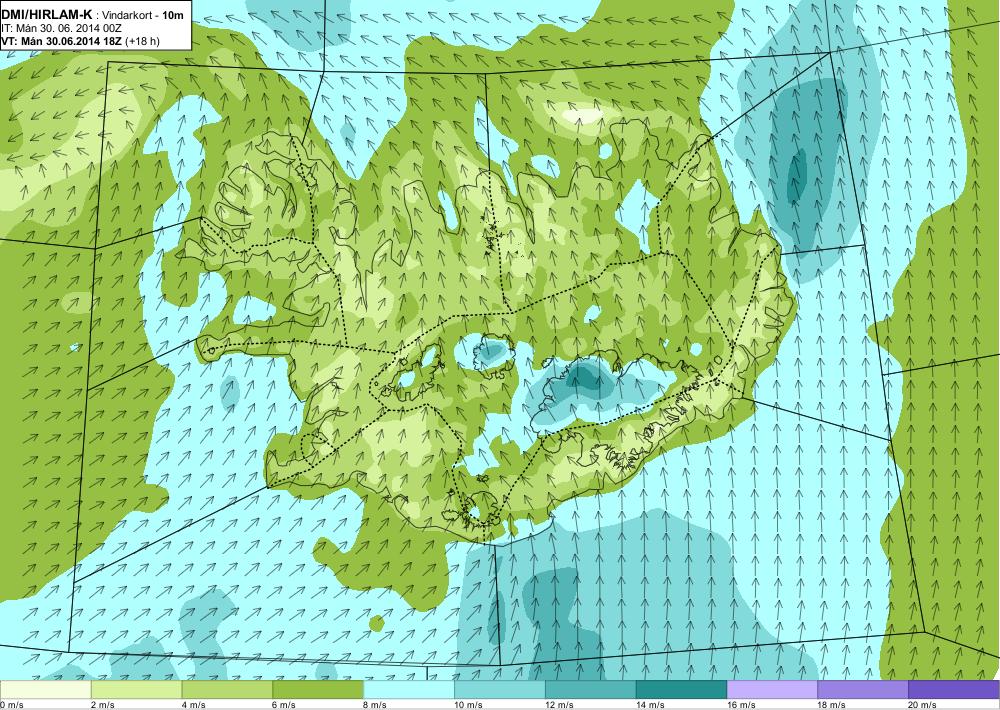Click the legend swatch between 0 and 2 m/s

(46, 690)
